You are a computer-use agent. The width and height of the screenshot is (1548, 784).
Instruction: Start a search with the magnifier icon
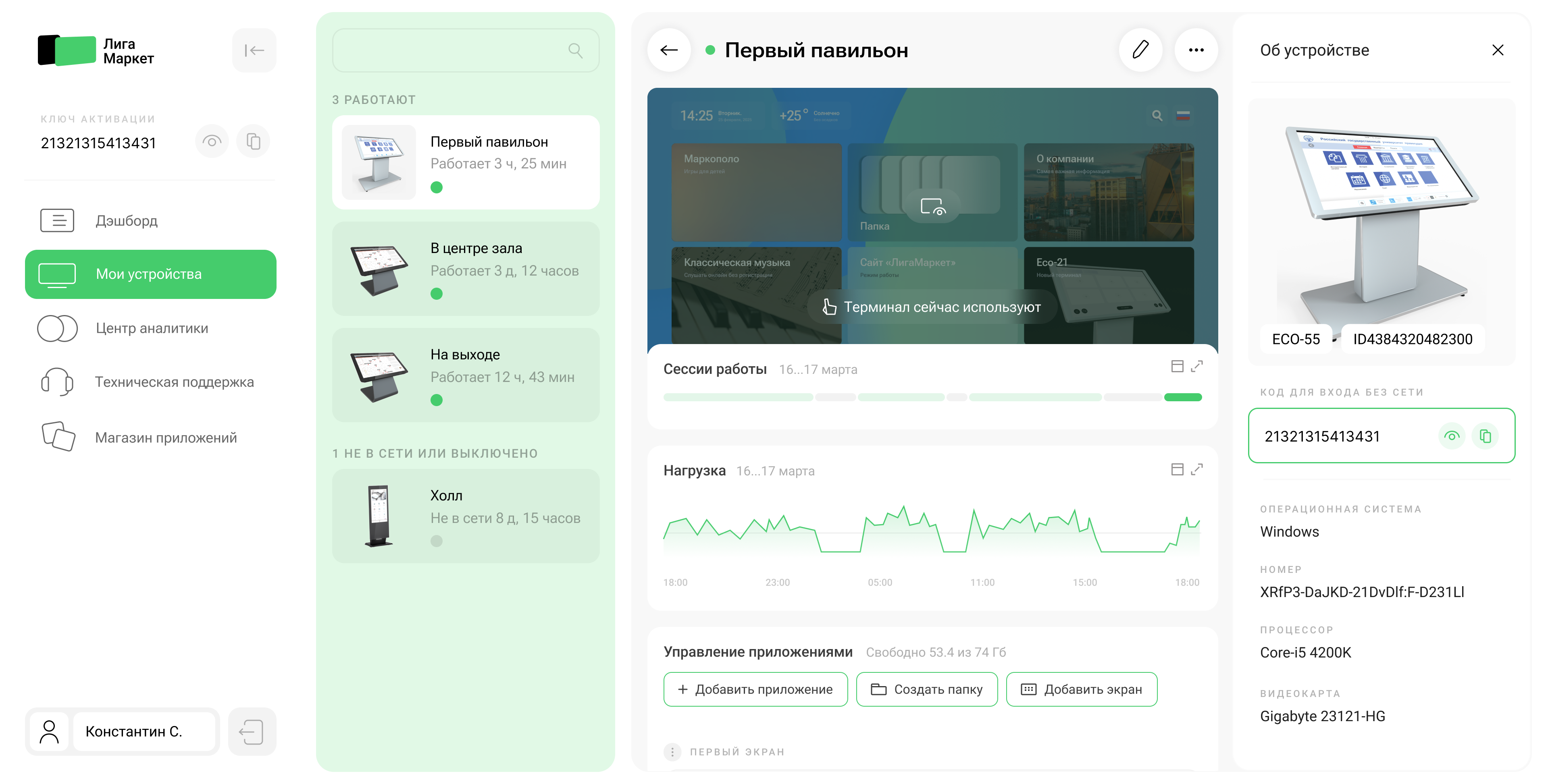click(x=575, y=50)
